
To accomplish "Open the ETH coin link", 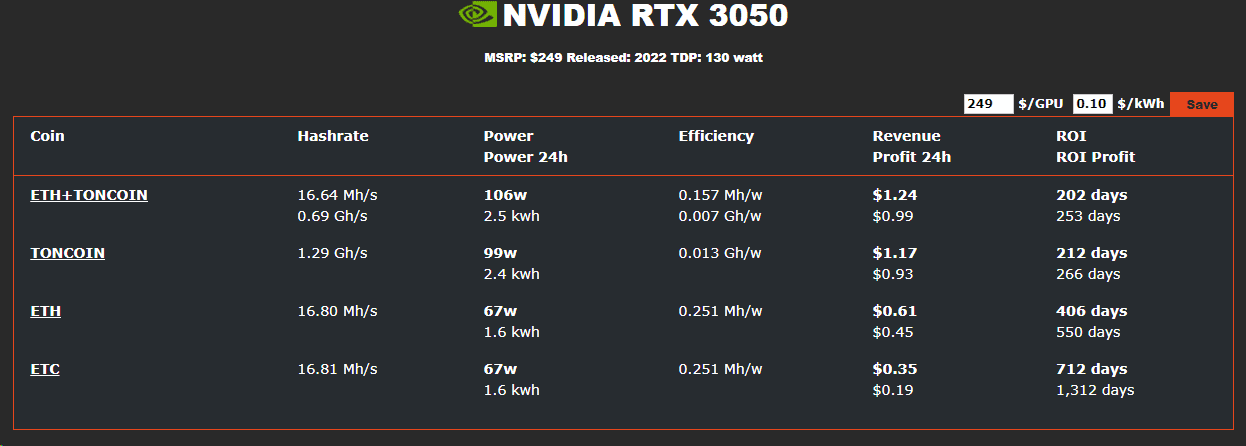I will coord(45,311).
